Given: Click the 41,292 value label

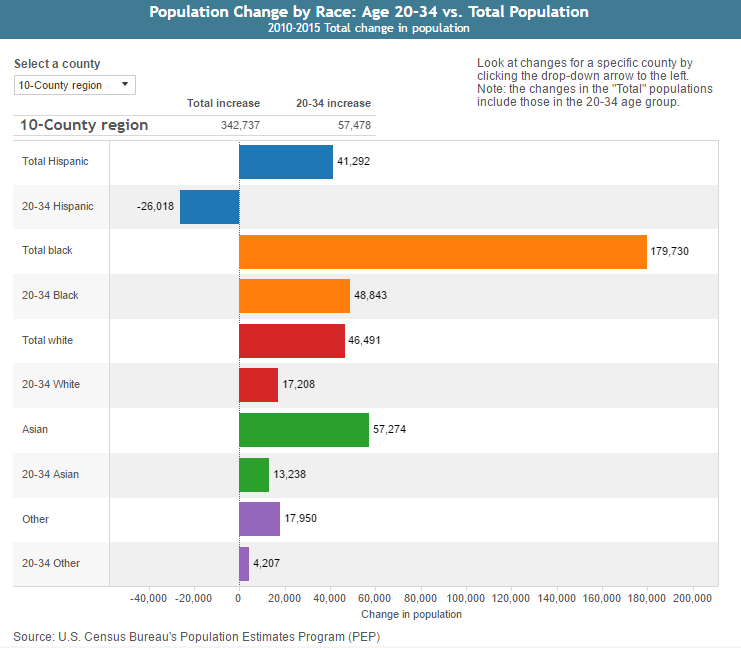Looking at the screenshot, I should 353,161.
